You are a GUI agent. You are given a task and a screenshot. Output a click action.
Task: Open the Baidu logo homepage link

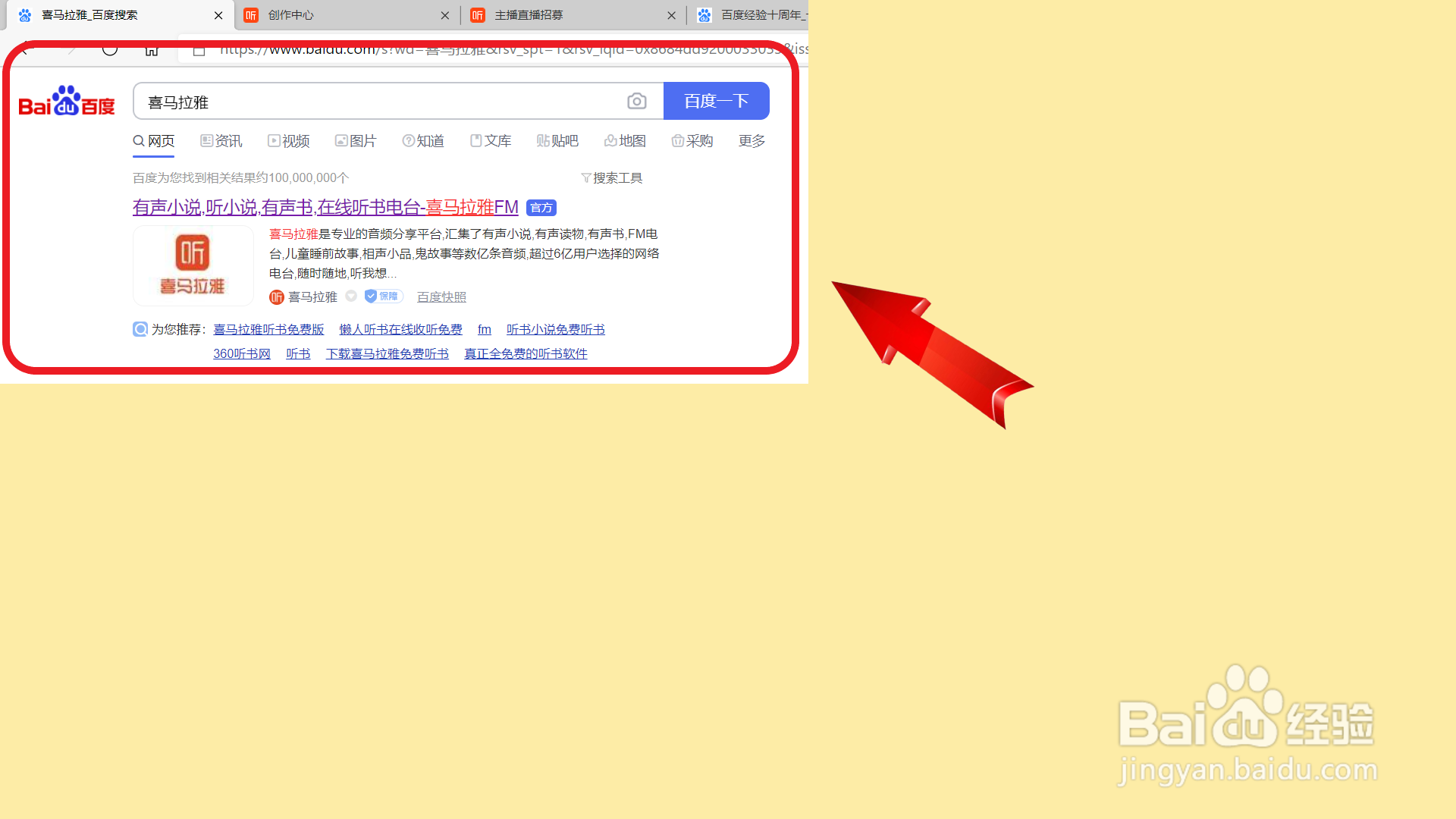(67, 101)
